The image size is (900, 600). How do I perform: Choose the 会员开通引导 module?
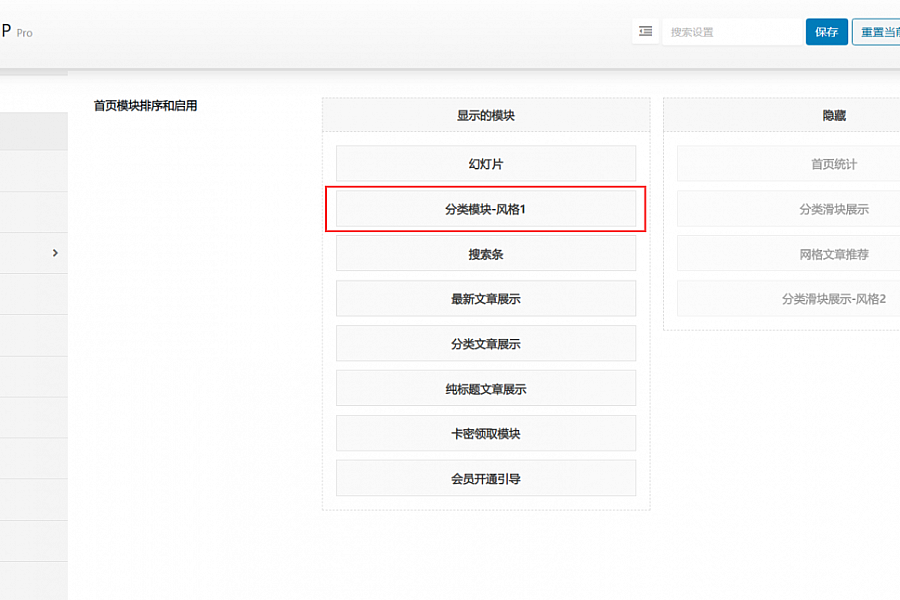click(485, 479)
